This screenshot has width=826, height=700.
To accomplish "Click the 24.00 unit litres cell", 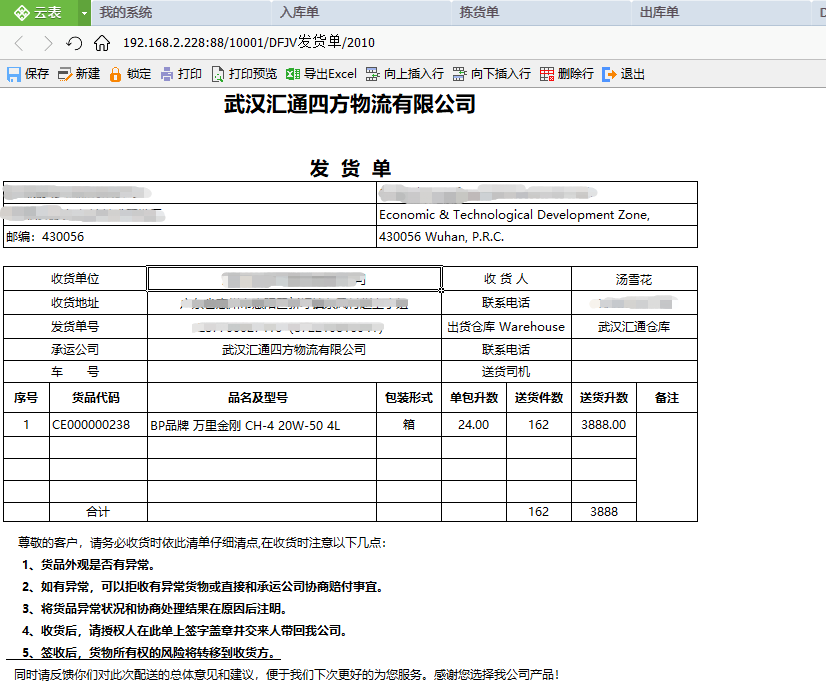I will coord(474,425).
